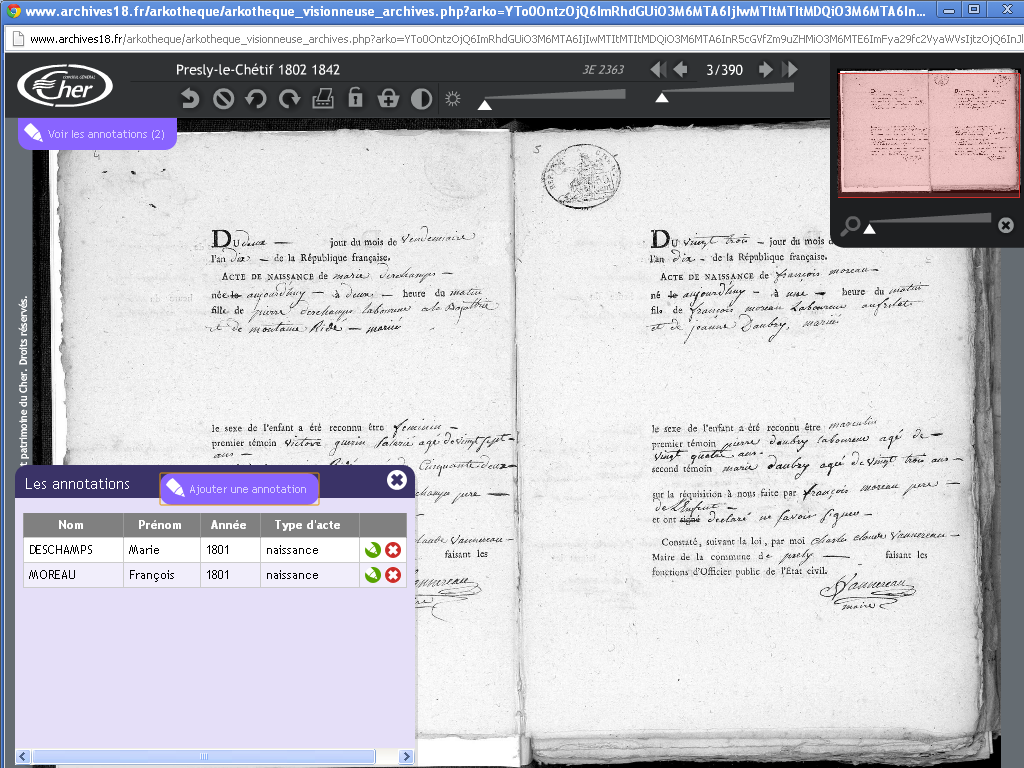Close the 'Les annotations' panel

tap(397, 480)
